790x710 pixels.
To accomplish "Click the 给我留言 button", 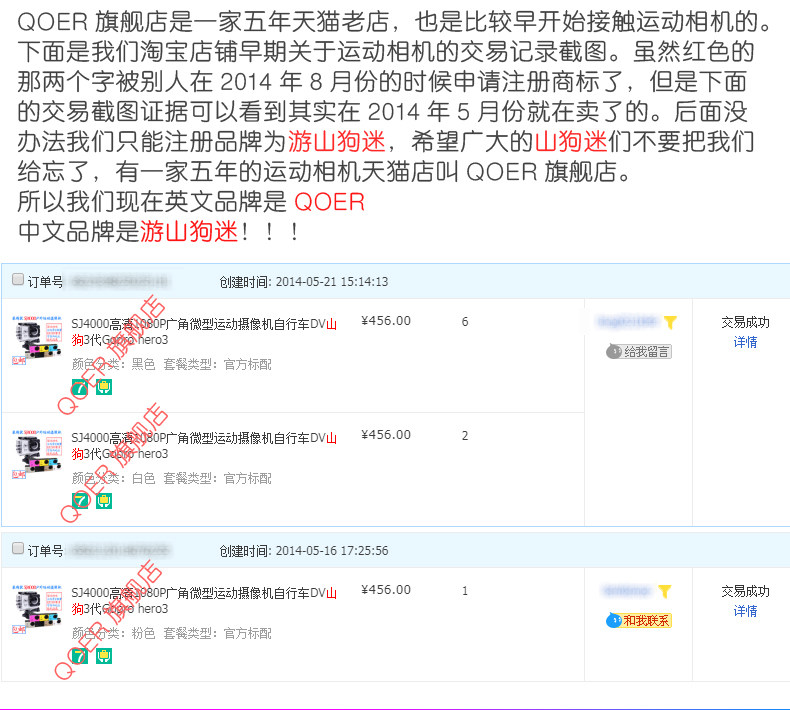I will coord(639,351).
